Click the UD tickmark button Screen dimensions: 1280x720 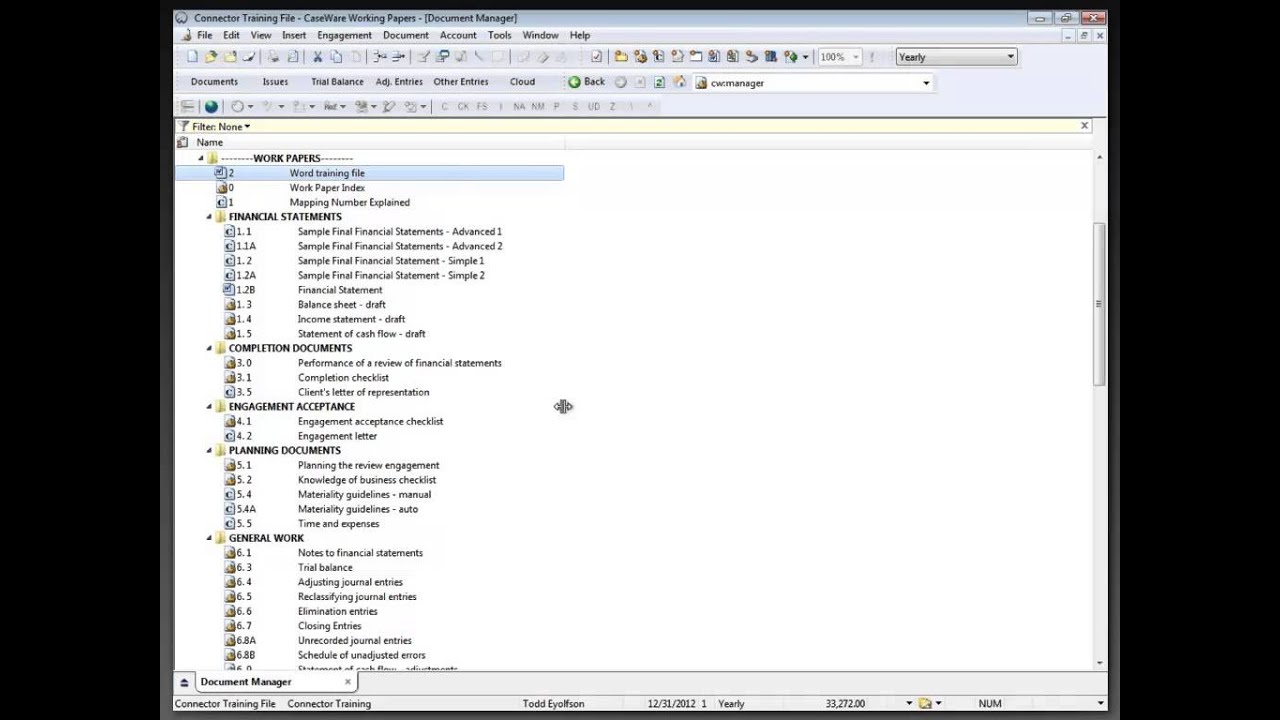tap(594, 106)
